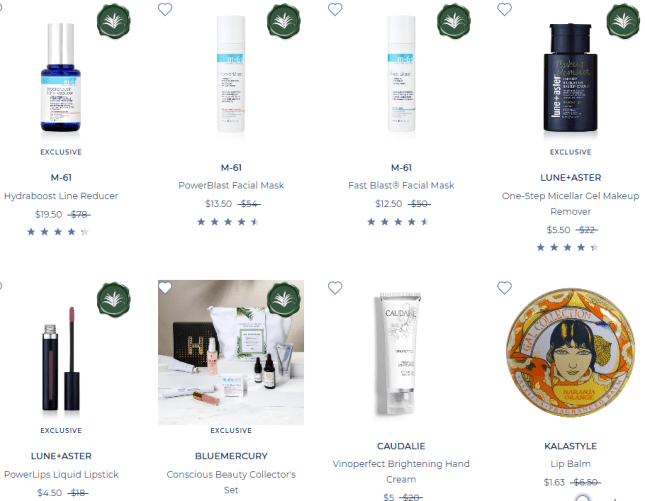This screenshot has width=645, height=501.
Task: Click heart on Conscious Beauty set image
Action: (165, 288)
